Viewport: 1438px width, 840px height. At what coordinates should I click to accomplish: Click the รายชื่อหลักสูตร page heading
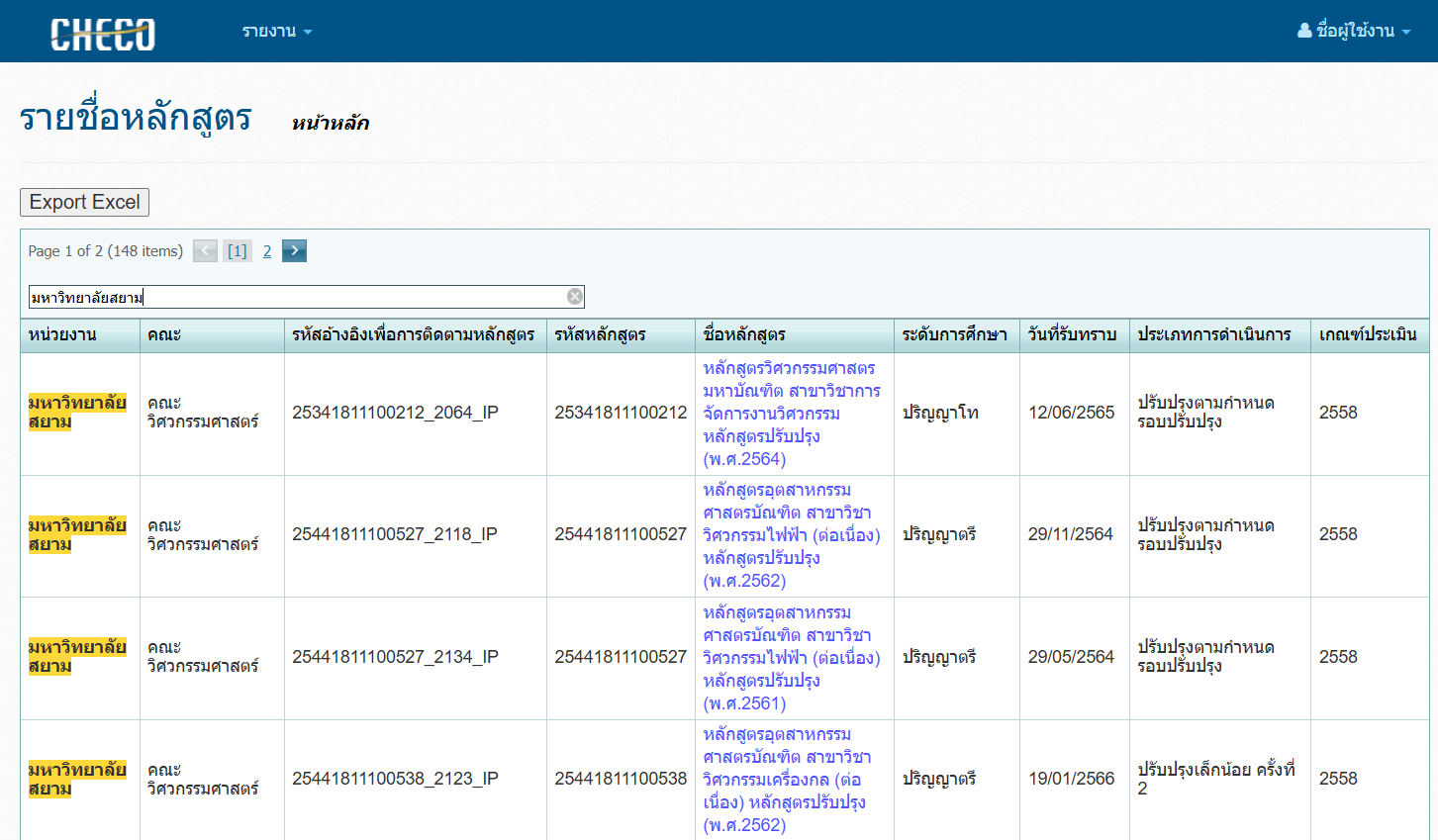pos(136,118)
